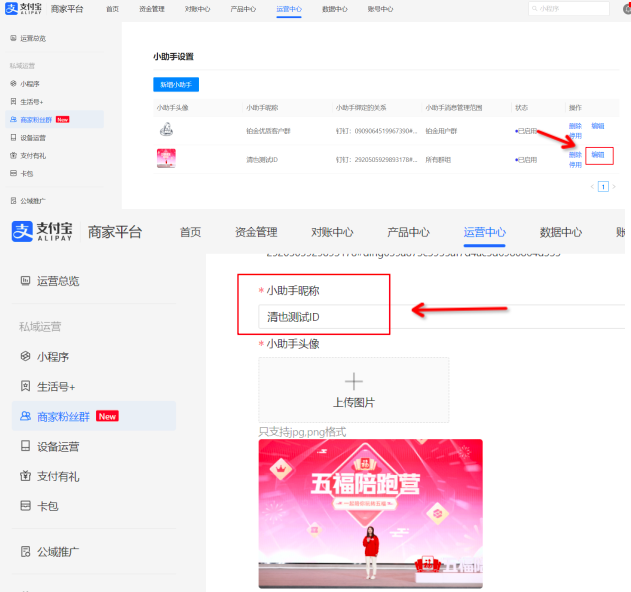This screenshot has height=592, width=631.
Task: Click 删除 in the 铂金优质客户群 row
Action: pos(575,126)
